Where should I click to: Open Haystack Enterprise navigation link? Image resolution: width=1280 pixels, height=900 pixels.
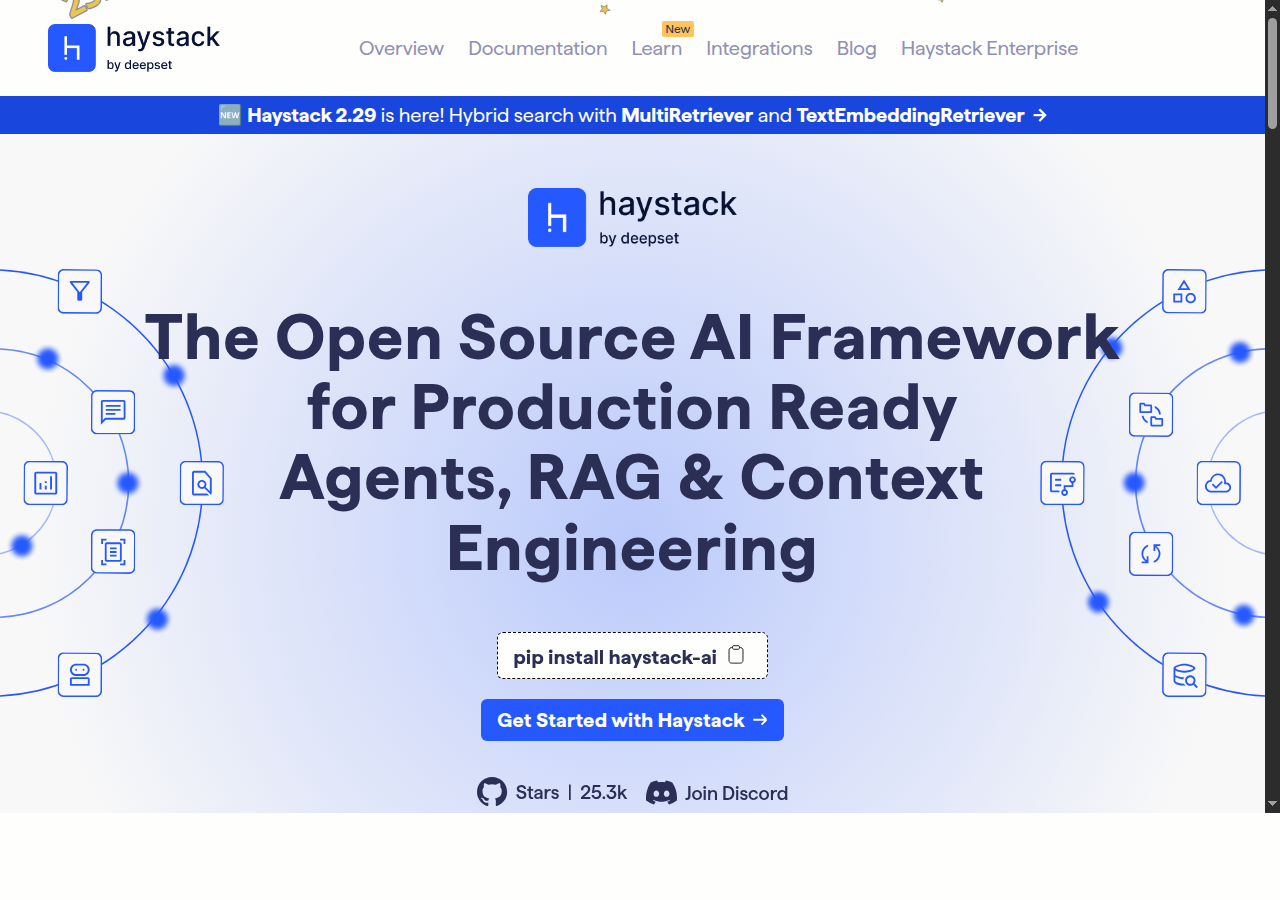[x=989, y=48]
